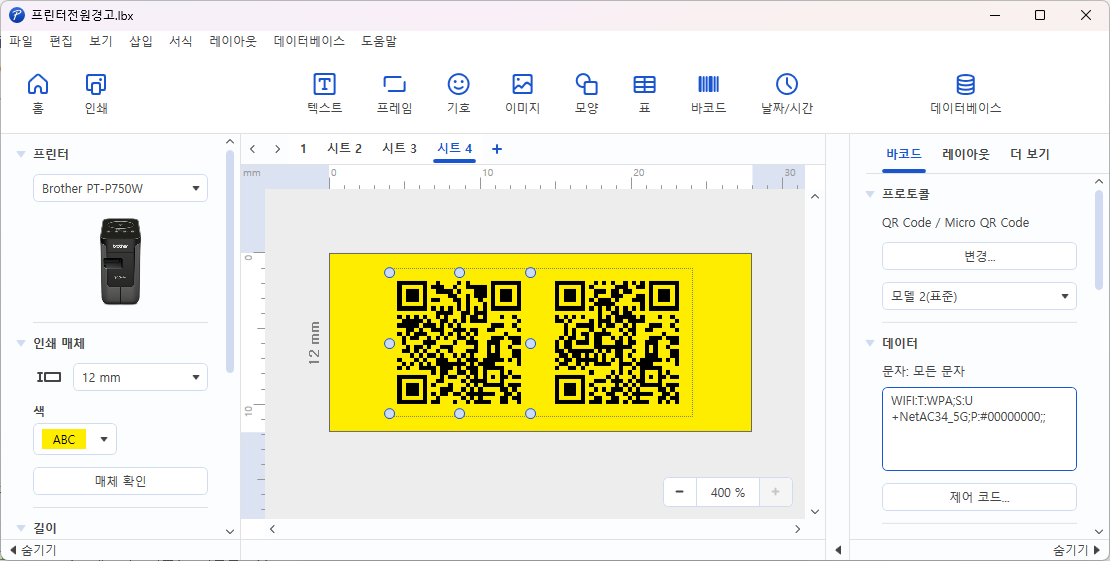
Task: Insert a Barcode (바코드) object
Action: pyautogui.click(x=709, y=94)
